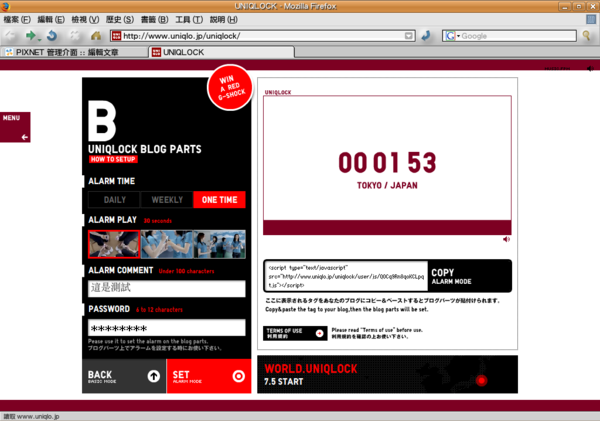Click the Go arrow next to address bar
Screen dimensions: 600x421
[x=426, y=36]
